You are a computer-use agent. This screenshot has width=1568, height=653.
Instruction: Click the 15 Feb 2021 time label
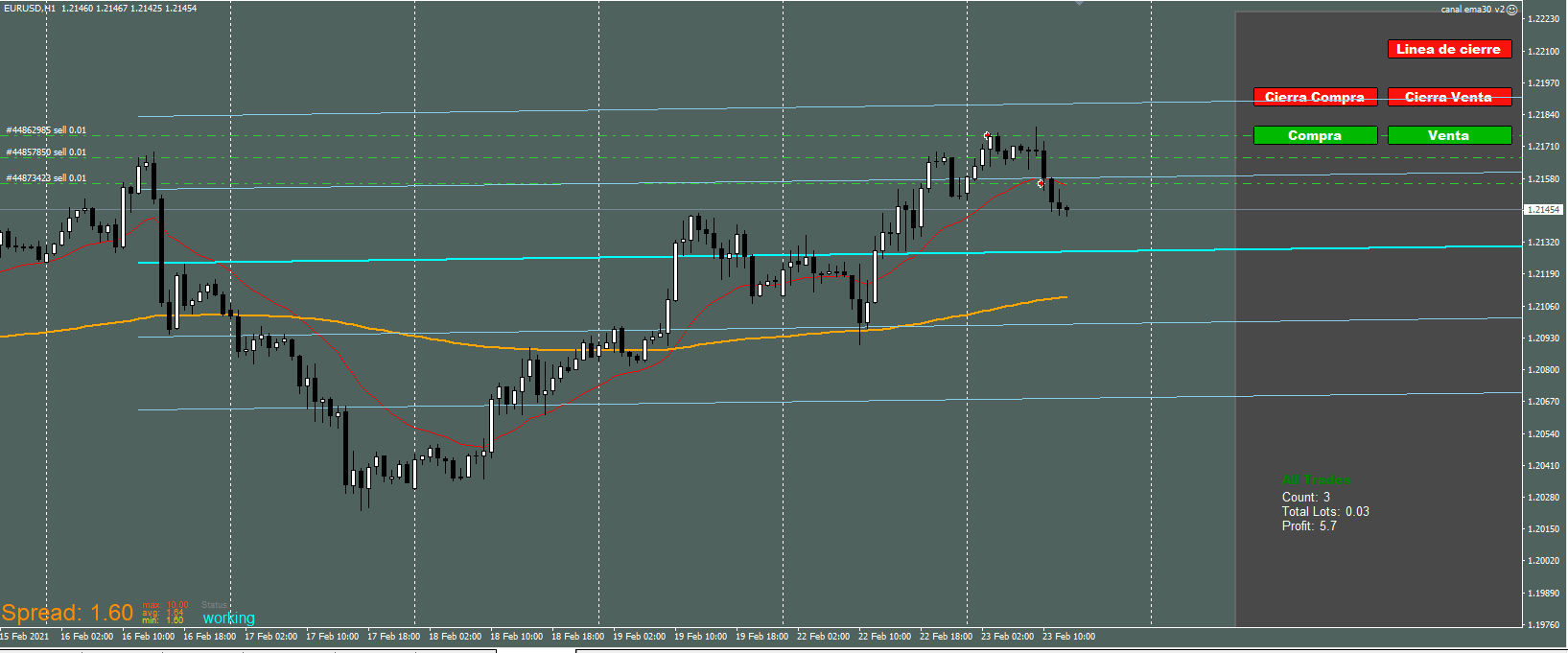[x=25, y=636]
